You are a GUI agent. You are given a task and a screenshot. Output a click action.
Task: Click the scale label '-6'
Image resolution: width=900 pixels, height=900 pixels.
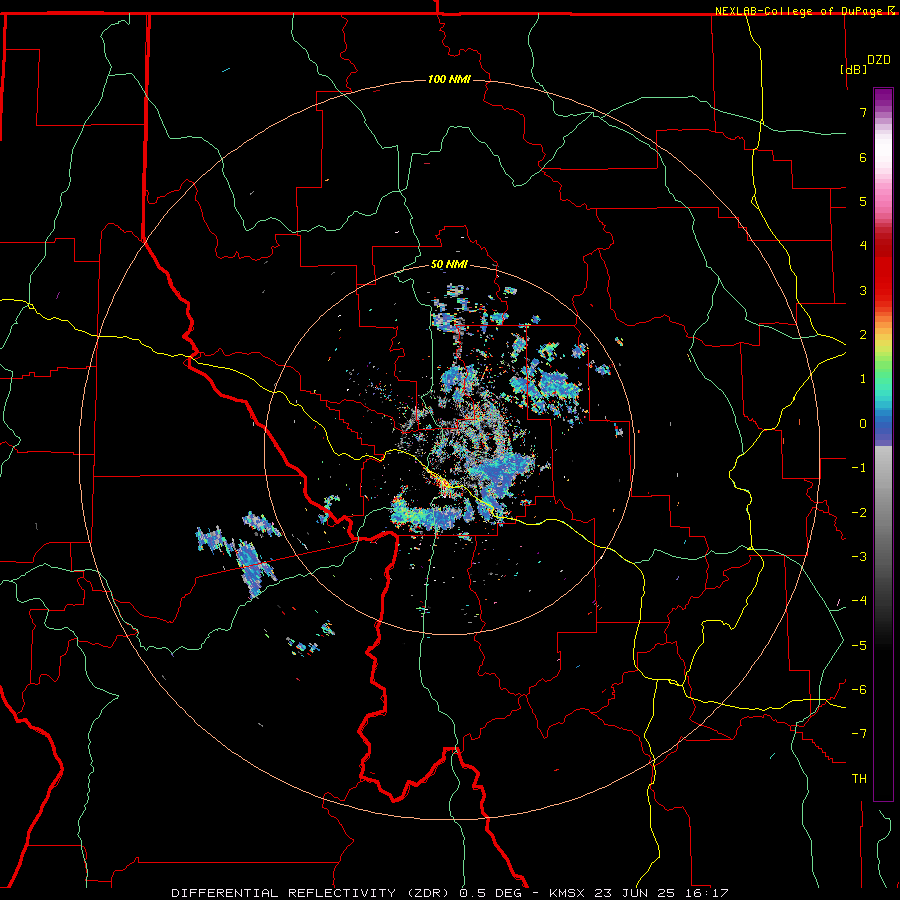[859, 689]
